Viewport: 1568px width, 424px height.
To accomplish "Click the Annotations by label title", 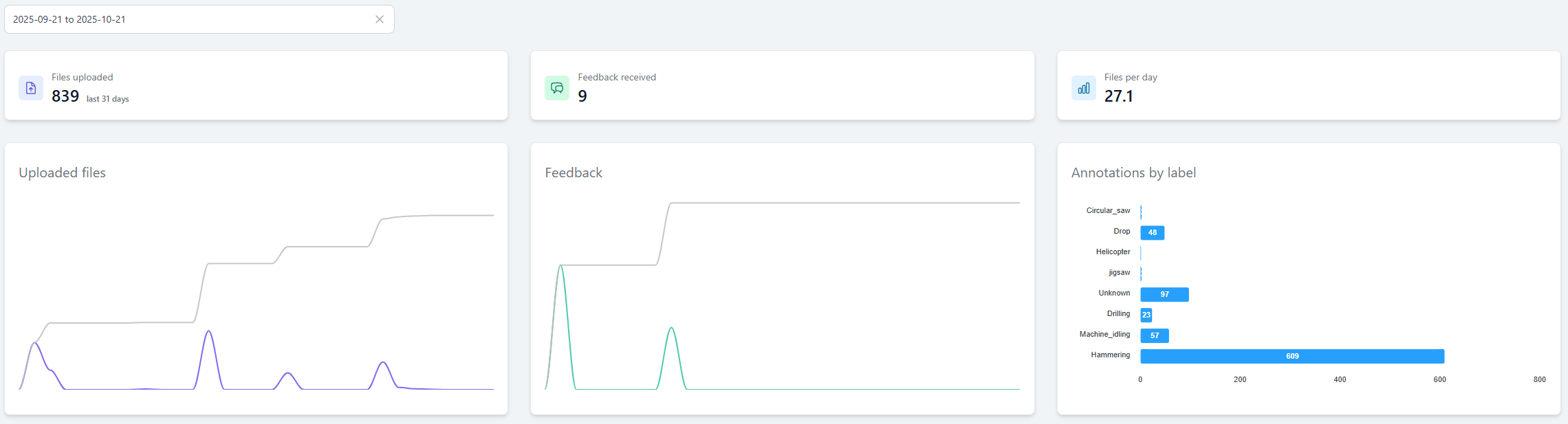I will pyautogui.click(x=1133, y=172).
